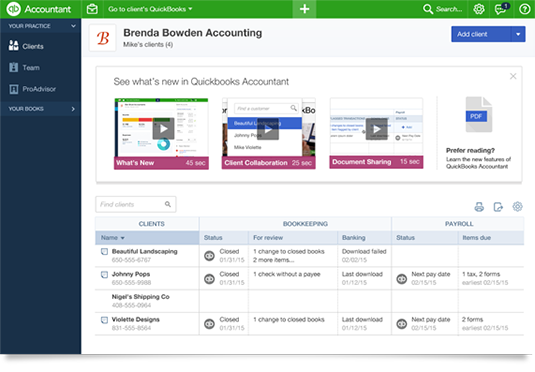
Task: Click 'Download failed' banking status
Action: [364, 252]
